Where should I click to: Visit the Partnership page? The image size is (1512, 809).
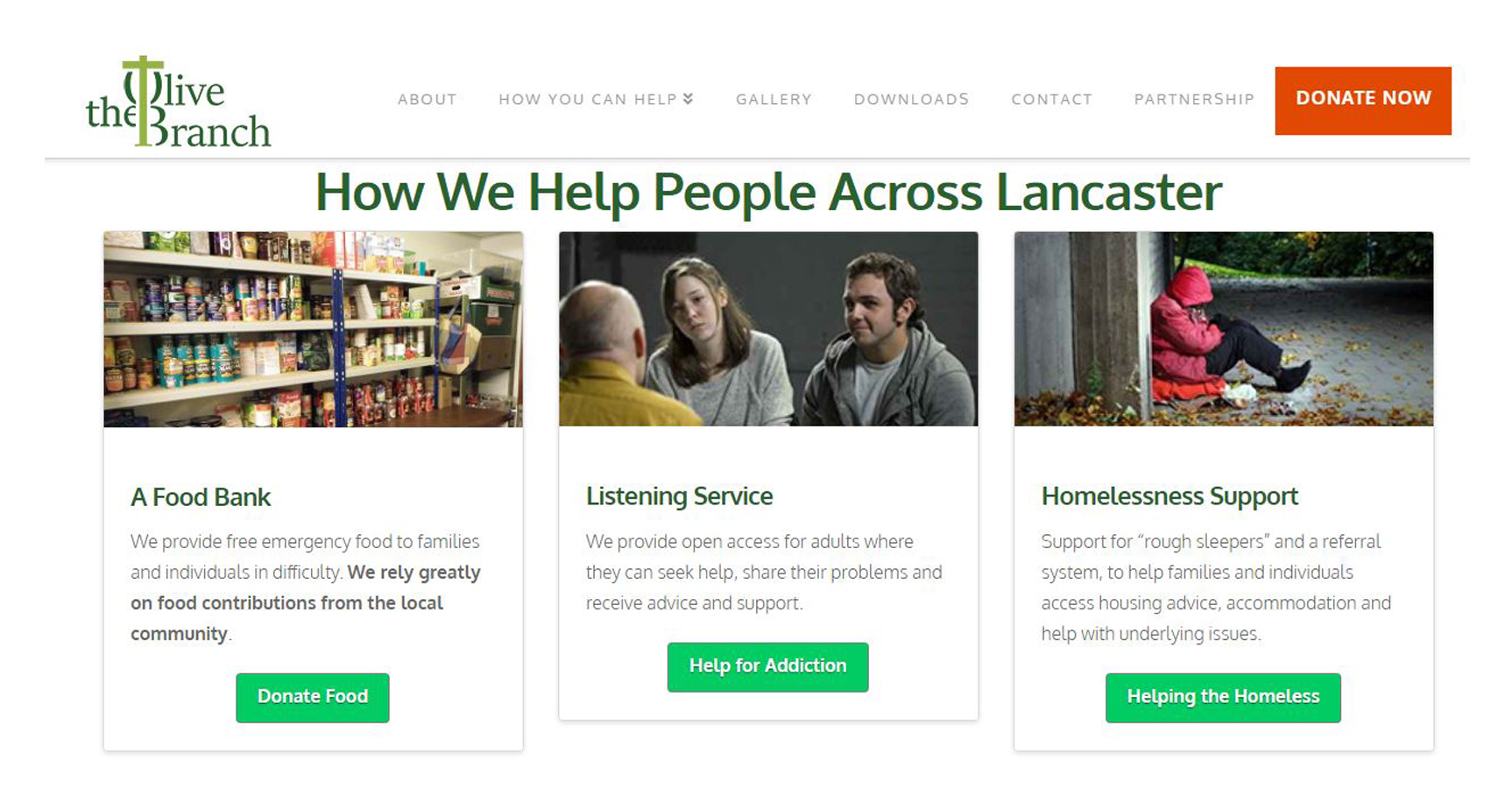(x=1194, y=100)
